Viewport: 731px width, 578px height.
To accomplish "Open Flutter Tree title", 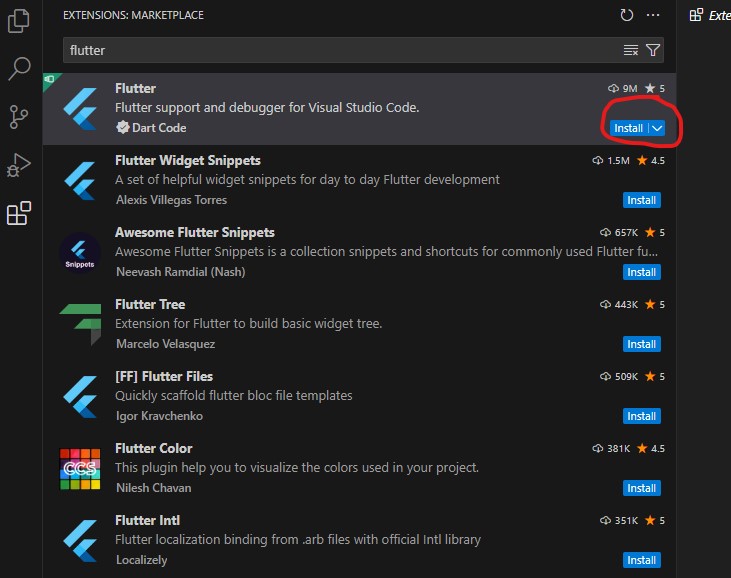I will [150, 304].
